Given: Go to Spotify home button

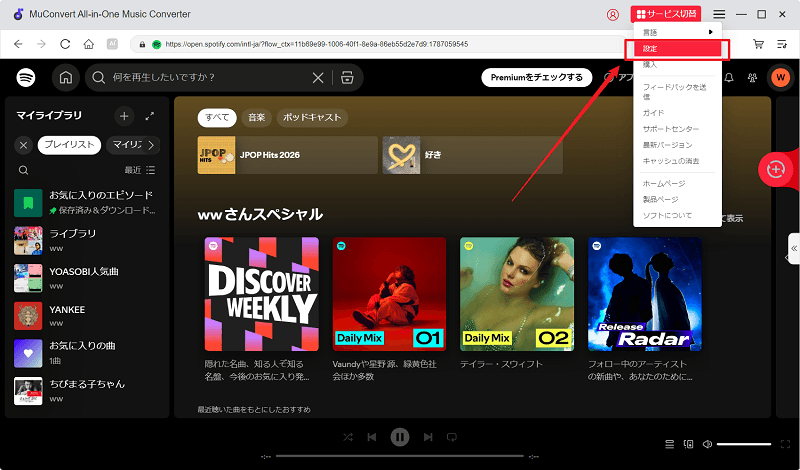Looking at the screenshot, I should 66,78.
